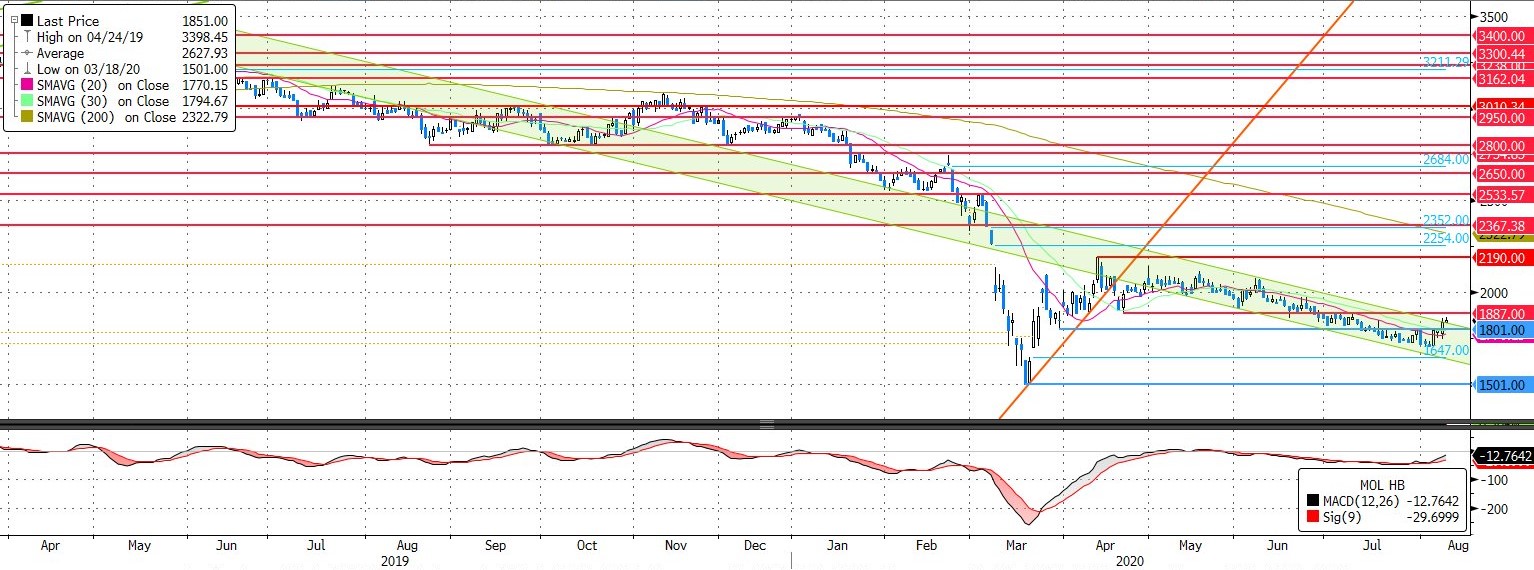Click the 2950.00 red price label
Image resolution: width=1534 pixels, height=570 pixels.
click(1504, 117)
